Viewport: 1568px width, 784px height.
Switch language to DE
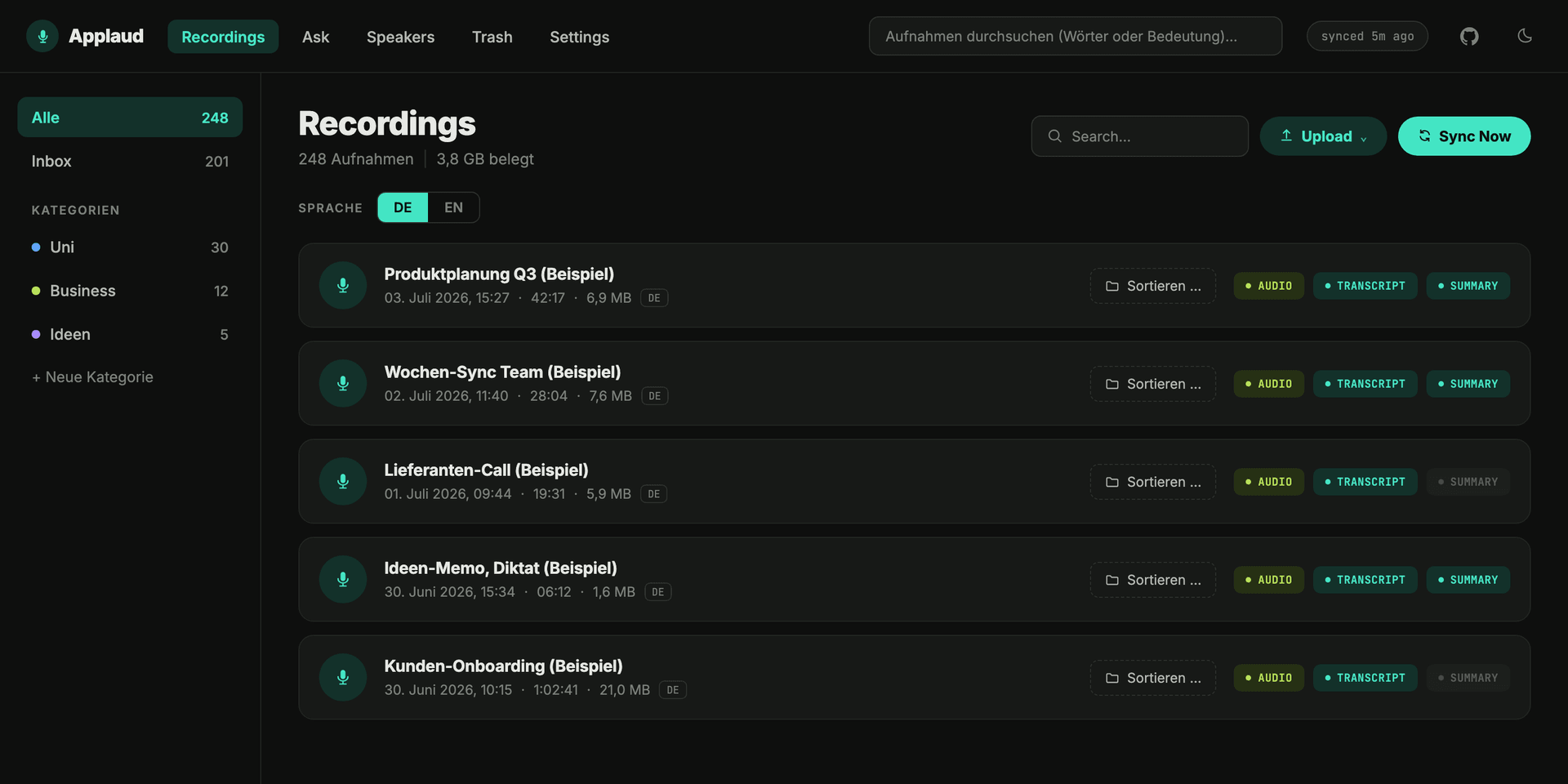point(403,207)
